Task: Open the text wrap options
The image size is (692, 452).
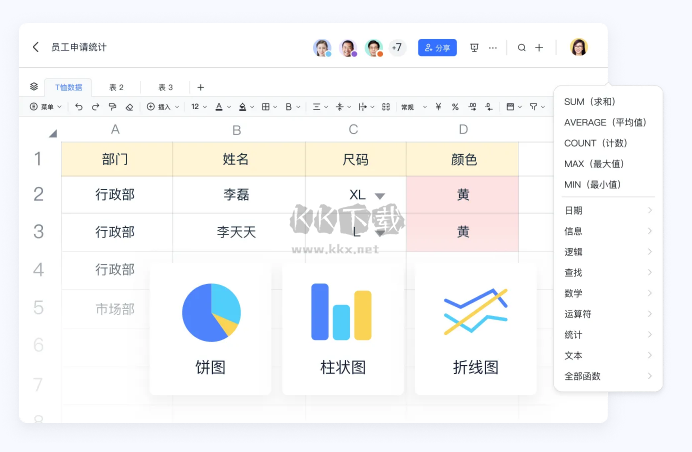Action: coord(362,107)
